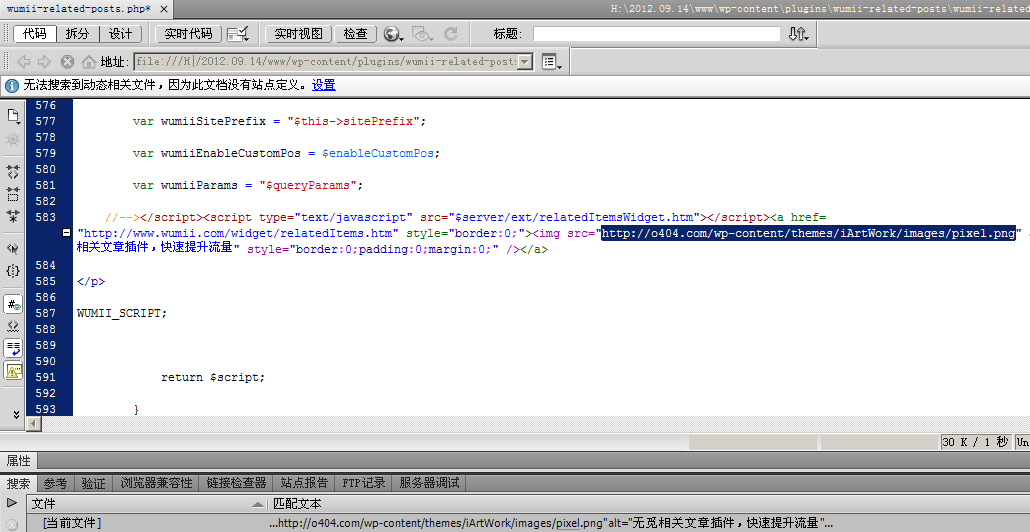Open view options list icon
The width and height of the screenshot is (1030, 532).
(551, 62)
